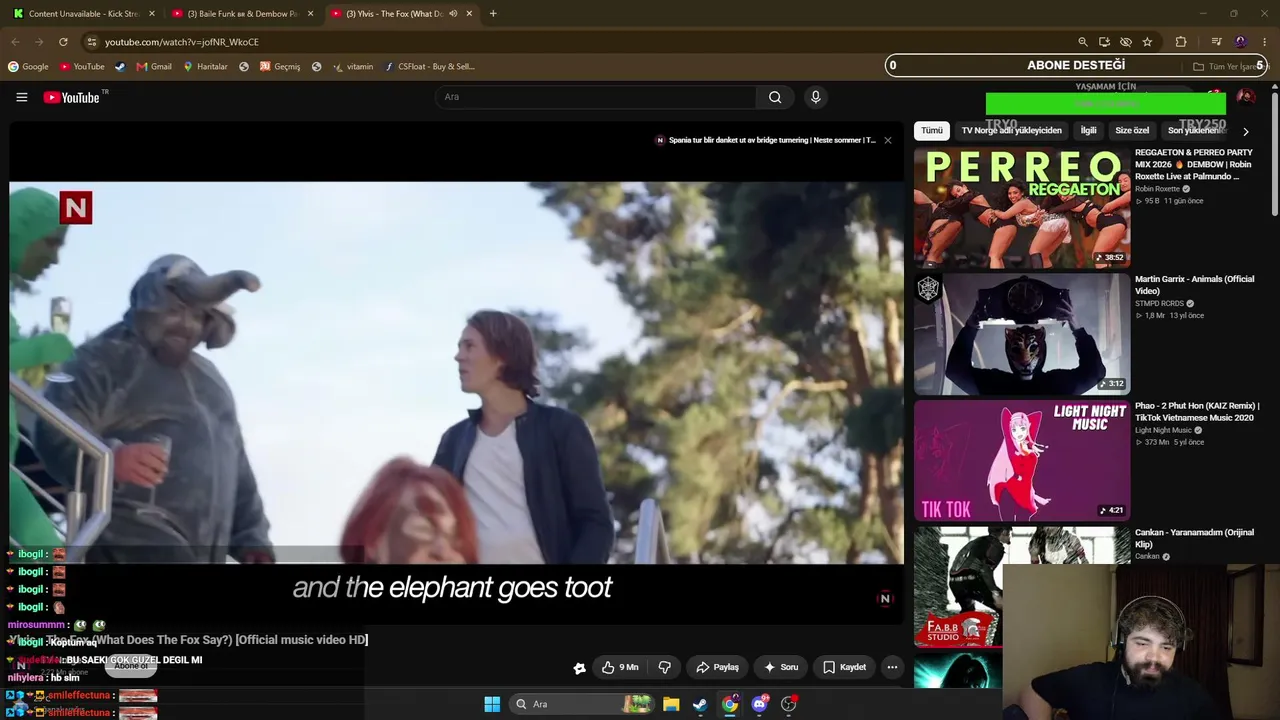
Task: Open File Explorer from the taskbar
Action: 671,704
